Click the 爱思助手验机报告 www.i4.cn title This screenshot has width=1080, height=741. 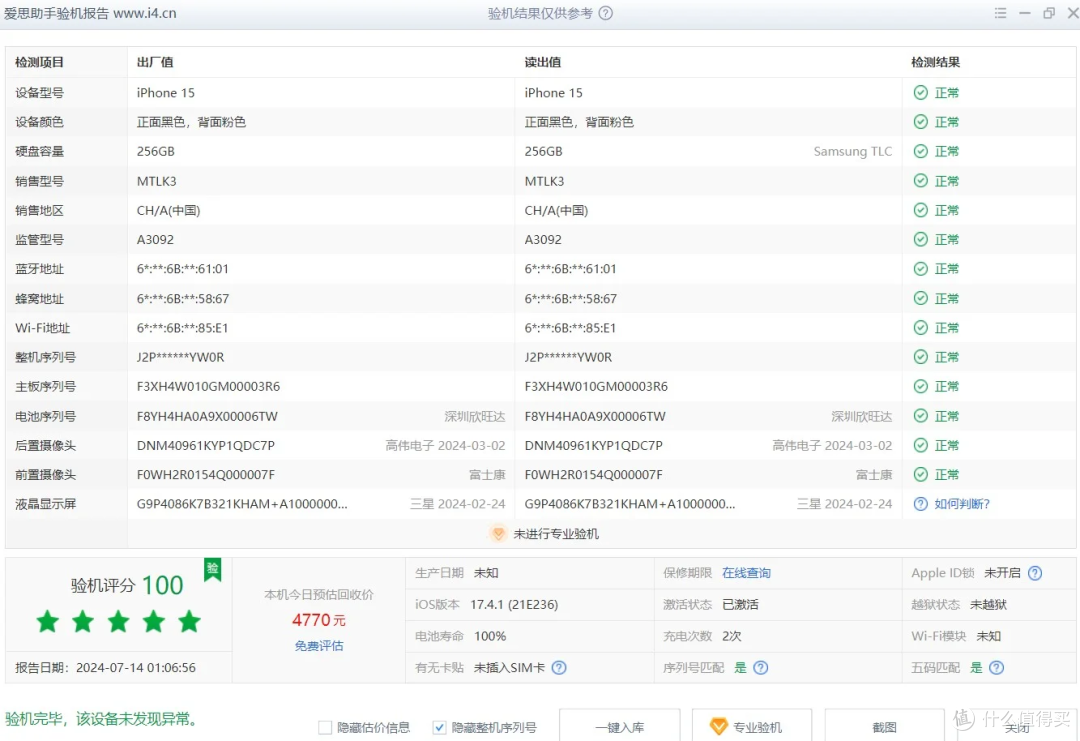tap(90, 13)
